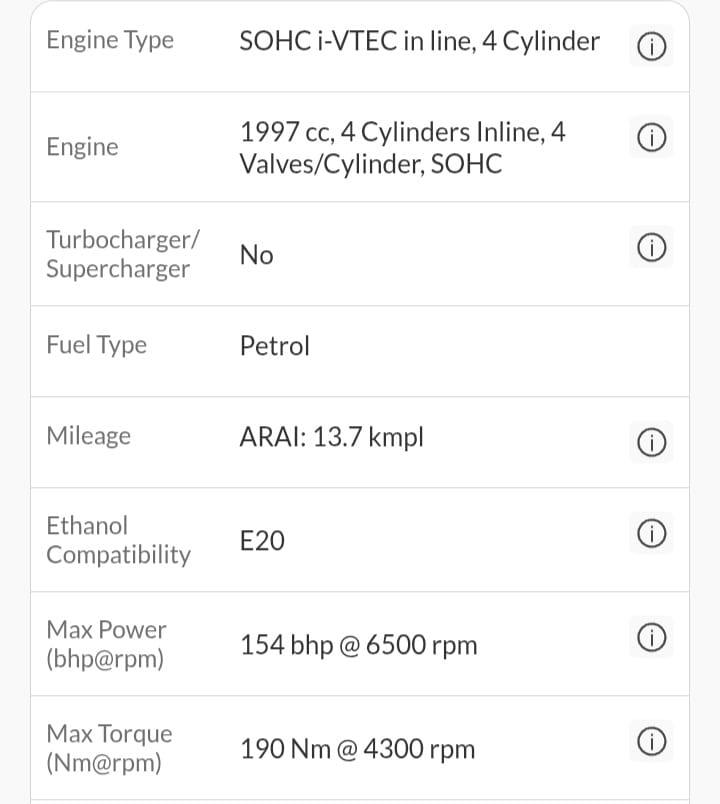The image size is (720, 804).
Task: Open info icon for ARAI mileage
Action: [x=651, y=442]
